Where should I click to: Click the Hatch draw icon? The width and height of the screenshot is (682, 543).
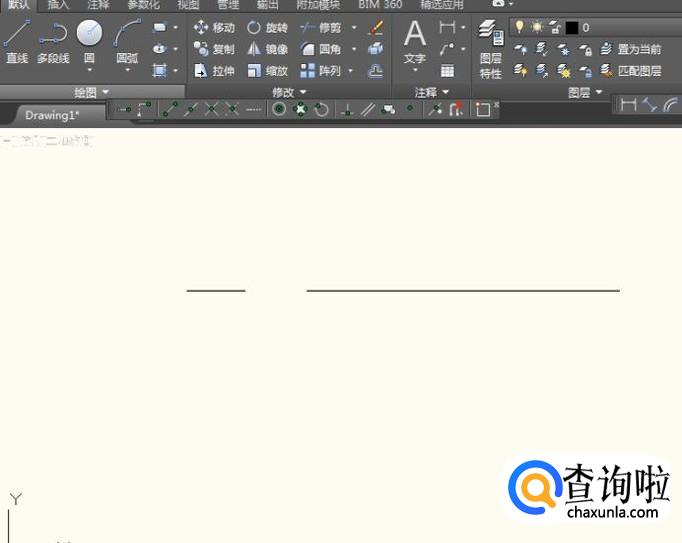(160, 70)
